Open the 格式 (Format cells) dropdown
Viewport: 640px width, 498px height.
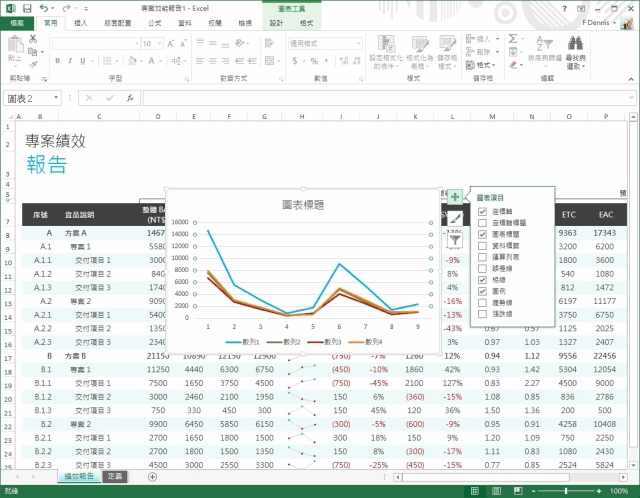[481, 65]
